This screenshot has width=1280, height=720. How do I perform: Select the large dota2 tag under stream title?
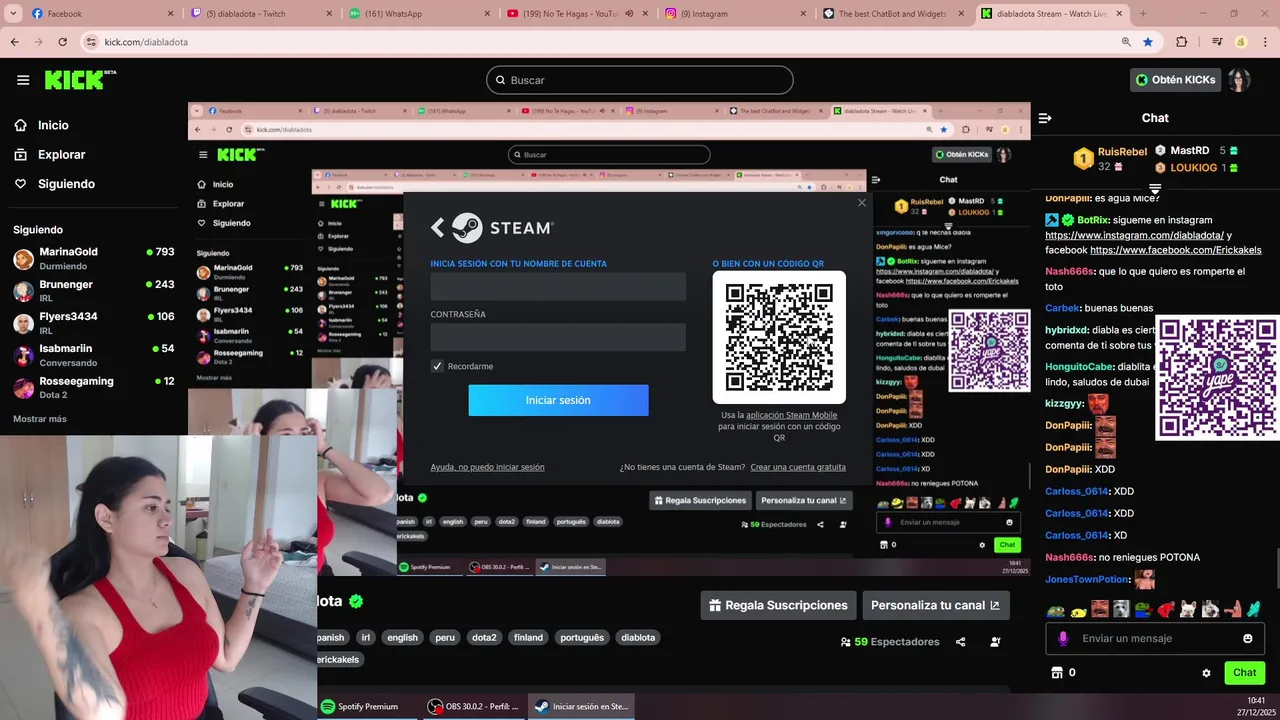(484, 637)
